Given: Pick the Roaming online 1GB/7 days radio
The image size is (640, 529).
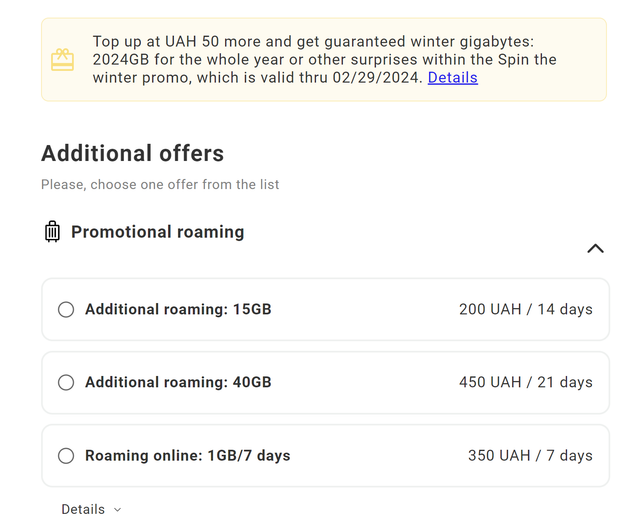Looking at the screenshot, I should (66, 456).
